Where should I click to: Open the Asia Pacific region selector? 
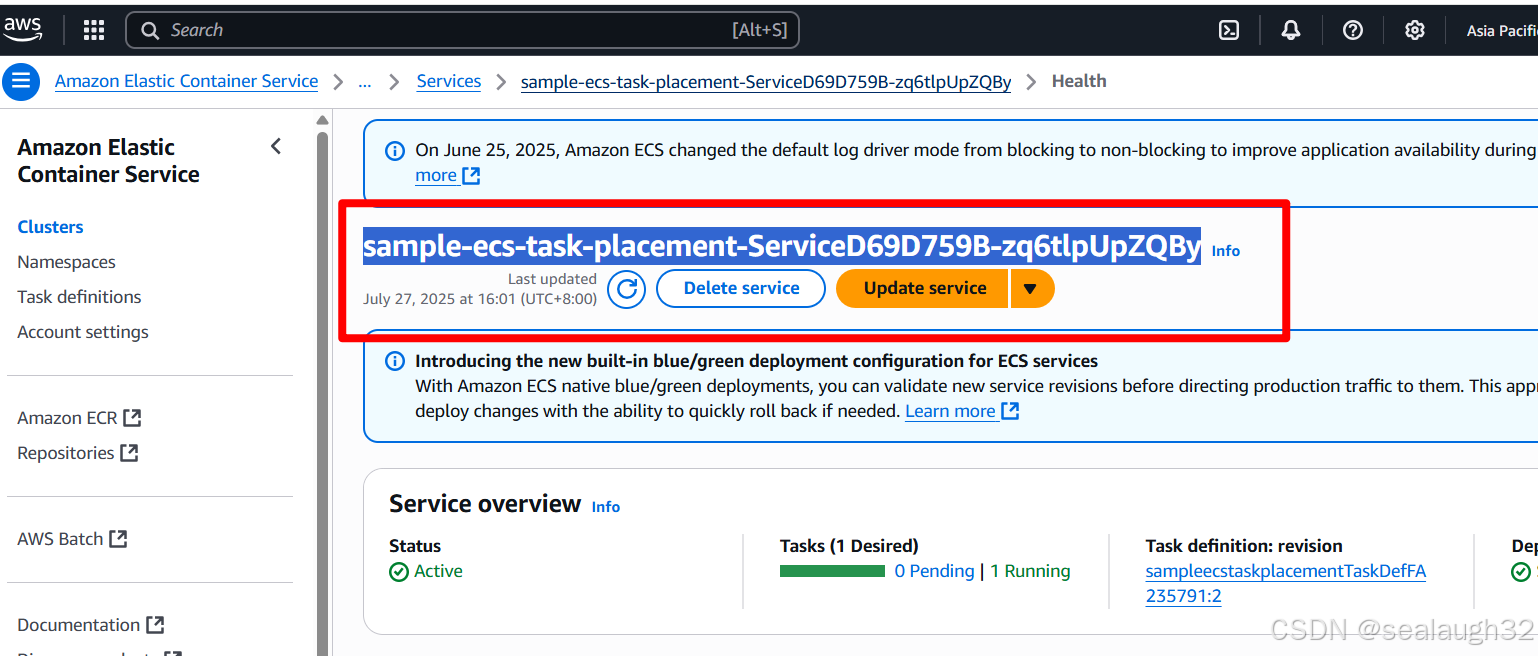pos(1501,31)
